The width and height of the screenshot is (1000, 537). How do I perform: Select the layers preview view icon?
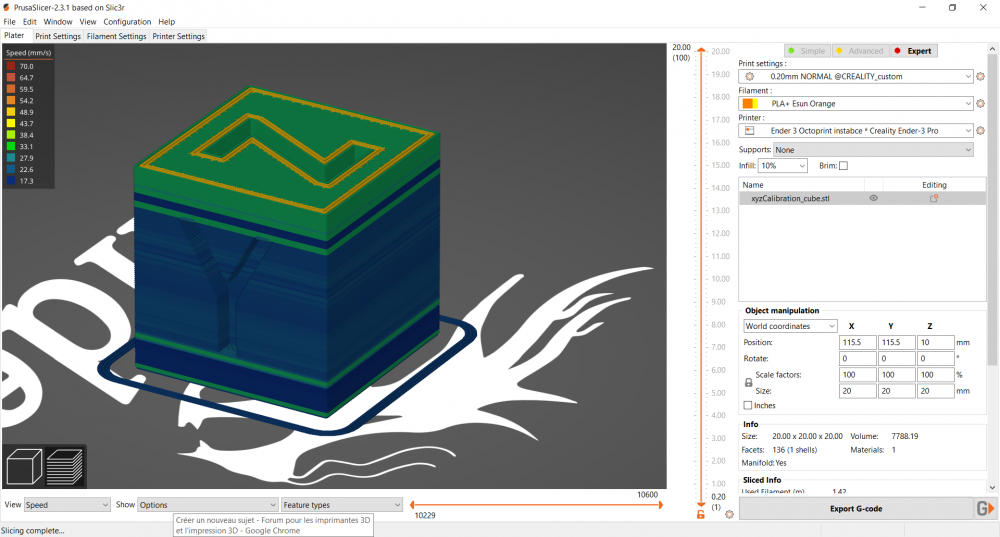[x=64, y=467]
